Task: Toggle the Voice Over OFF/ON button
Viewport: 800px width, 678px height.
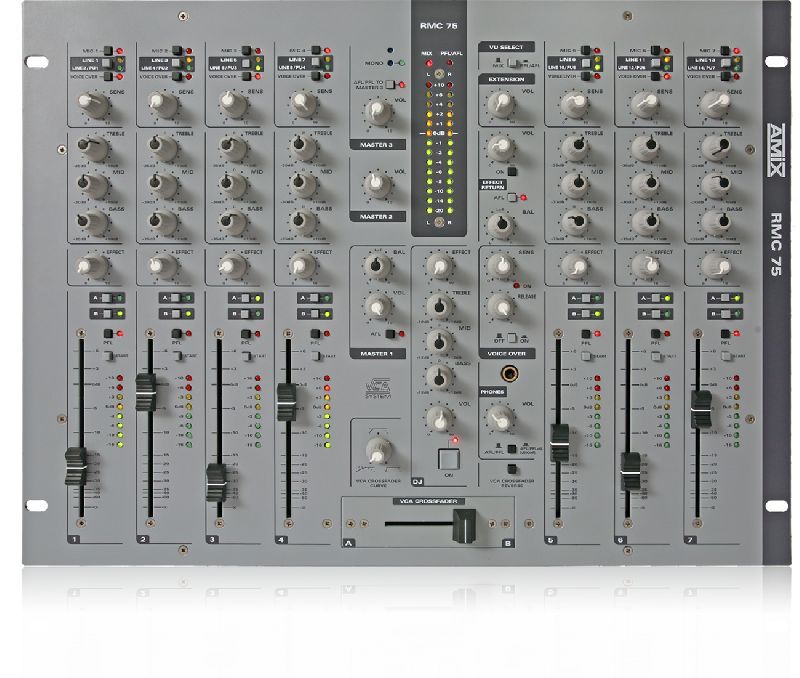Action: click(x=511, y=338)
